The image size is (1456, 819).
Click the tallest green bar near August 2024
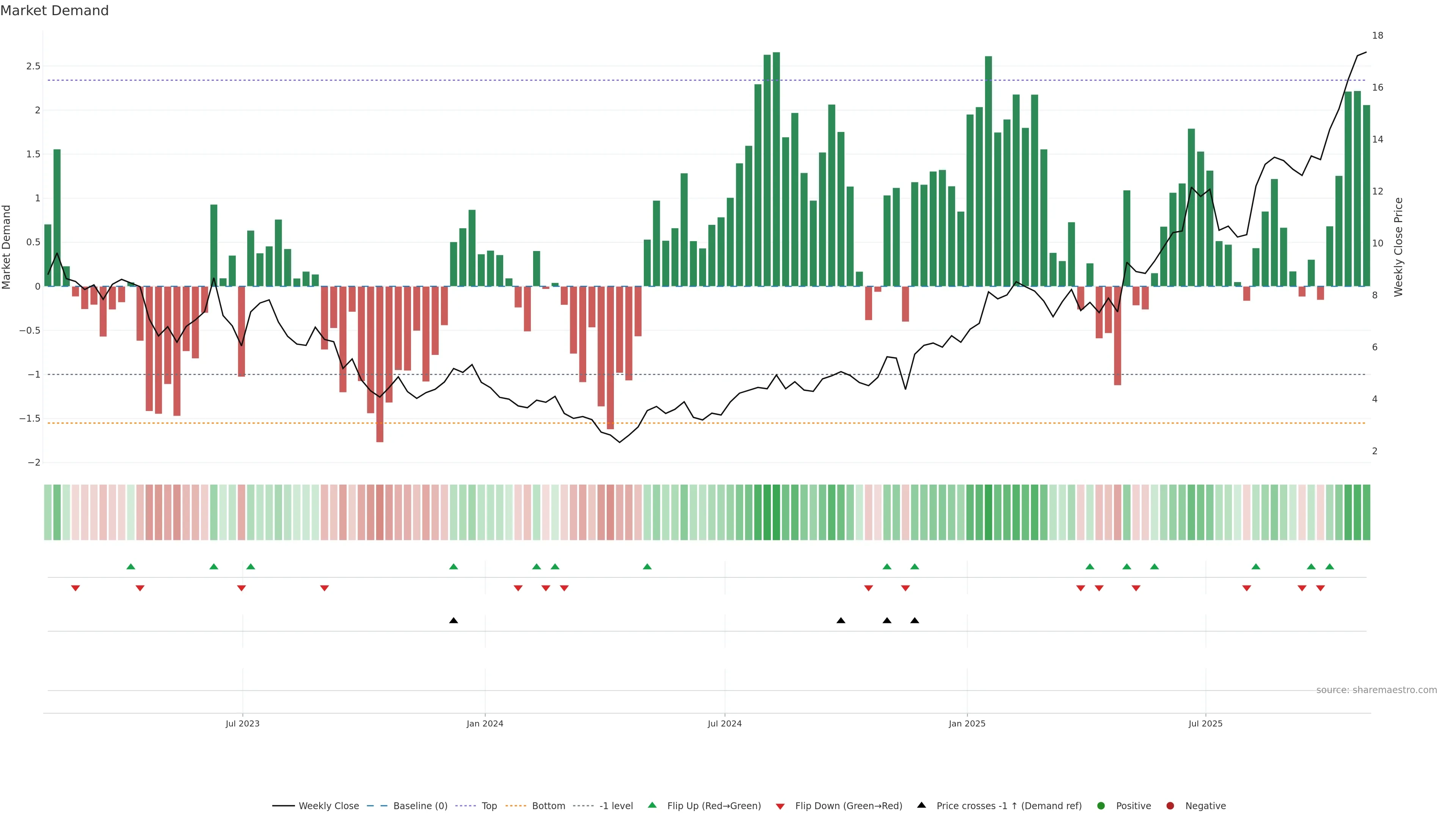(776, 169)
